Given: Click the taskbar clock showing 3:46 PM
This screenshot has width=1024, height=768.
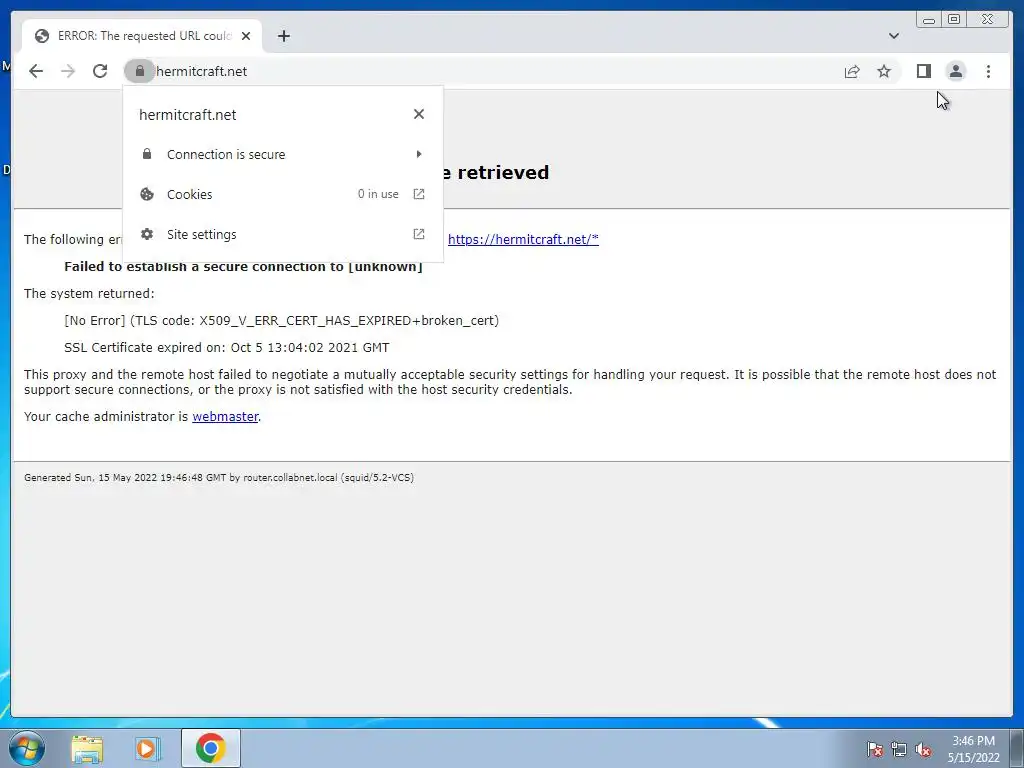Looking at the screenshot, I should 973,749.
